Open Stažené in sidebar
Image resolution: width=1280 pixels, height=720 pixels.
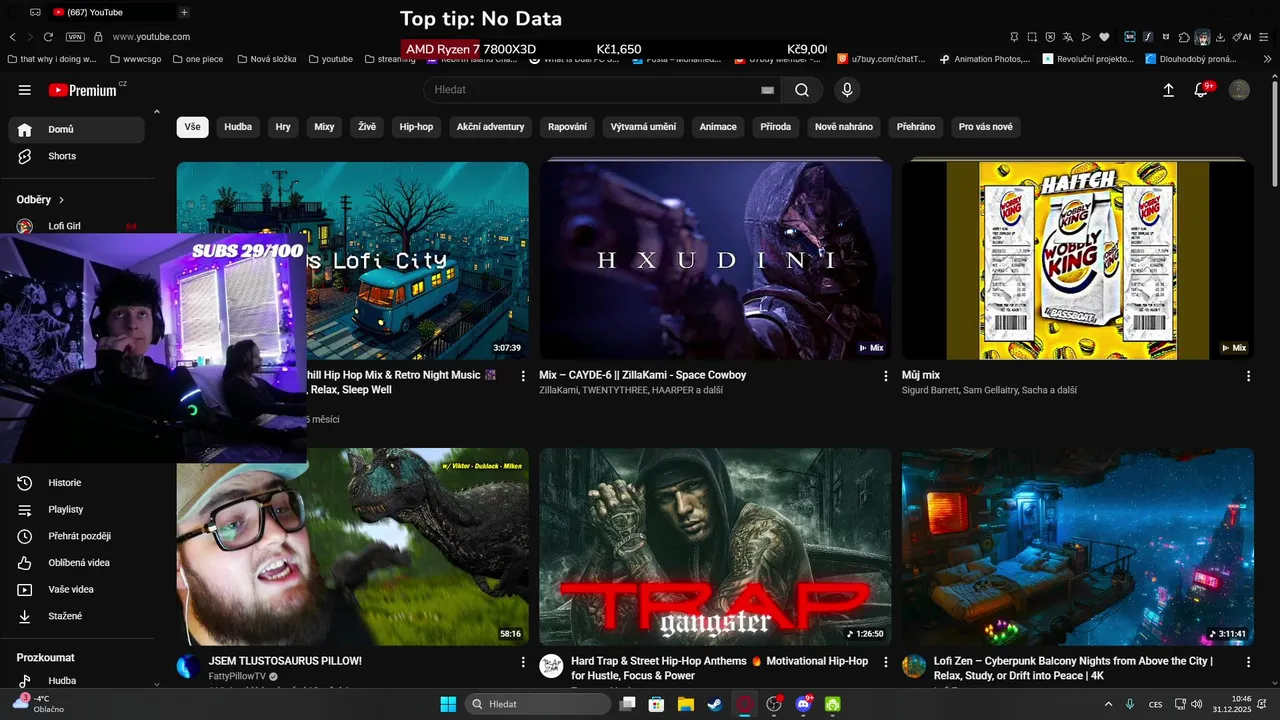click(77, 616)
